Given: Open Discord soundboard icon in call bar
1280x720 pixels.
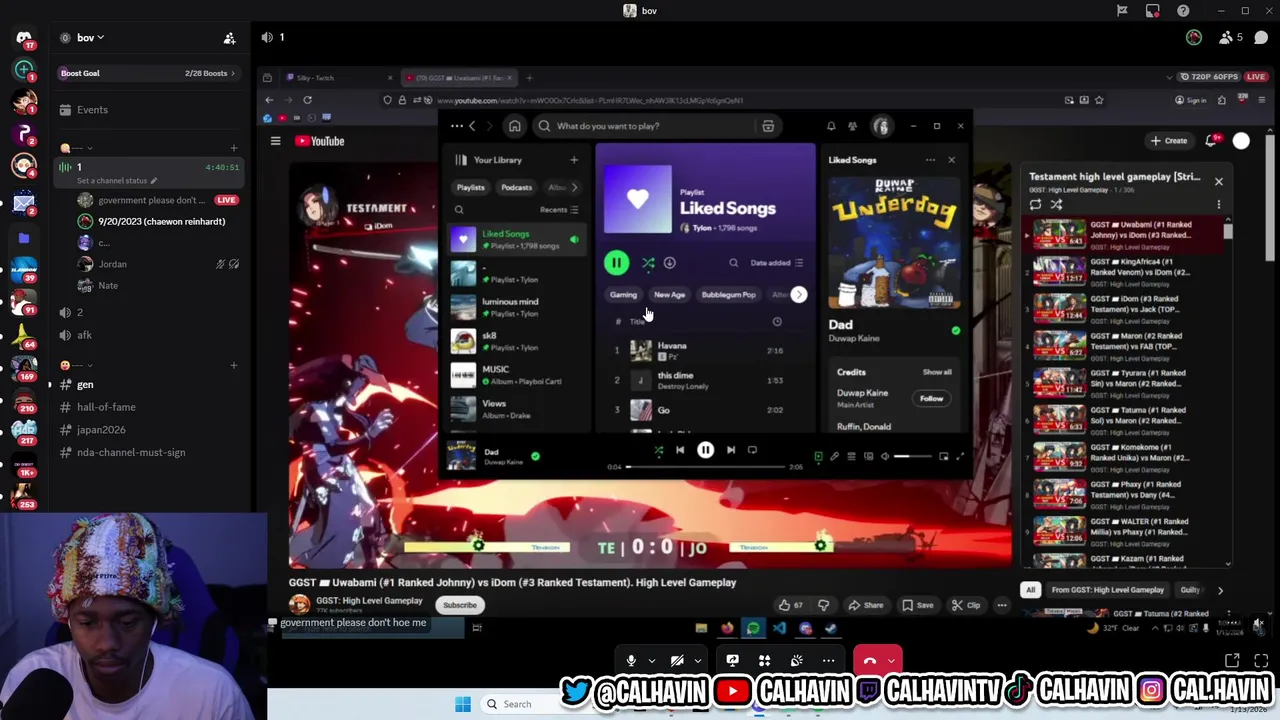Looking at the screenshot, I should (x=796, y=661).
